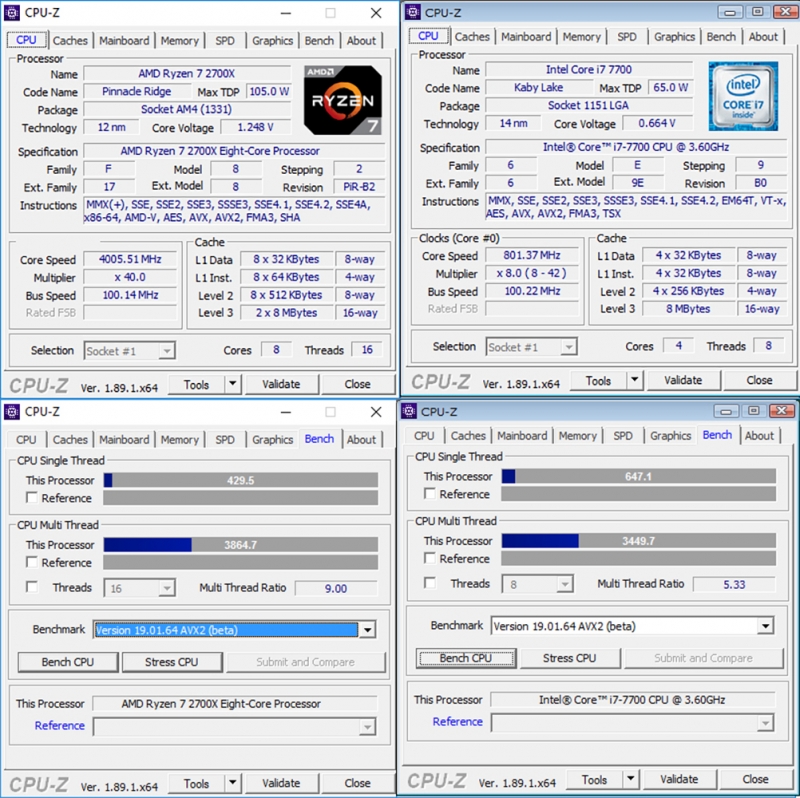The image size is (800, 798).
Task: Click Close button in Intel CPU window
Action: (x=759, y=380)
